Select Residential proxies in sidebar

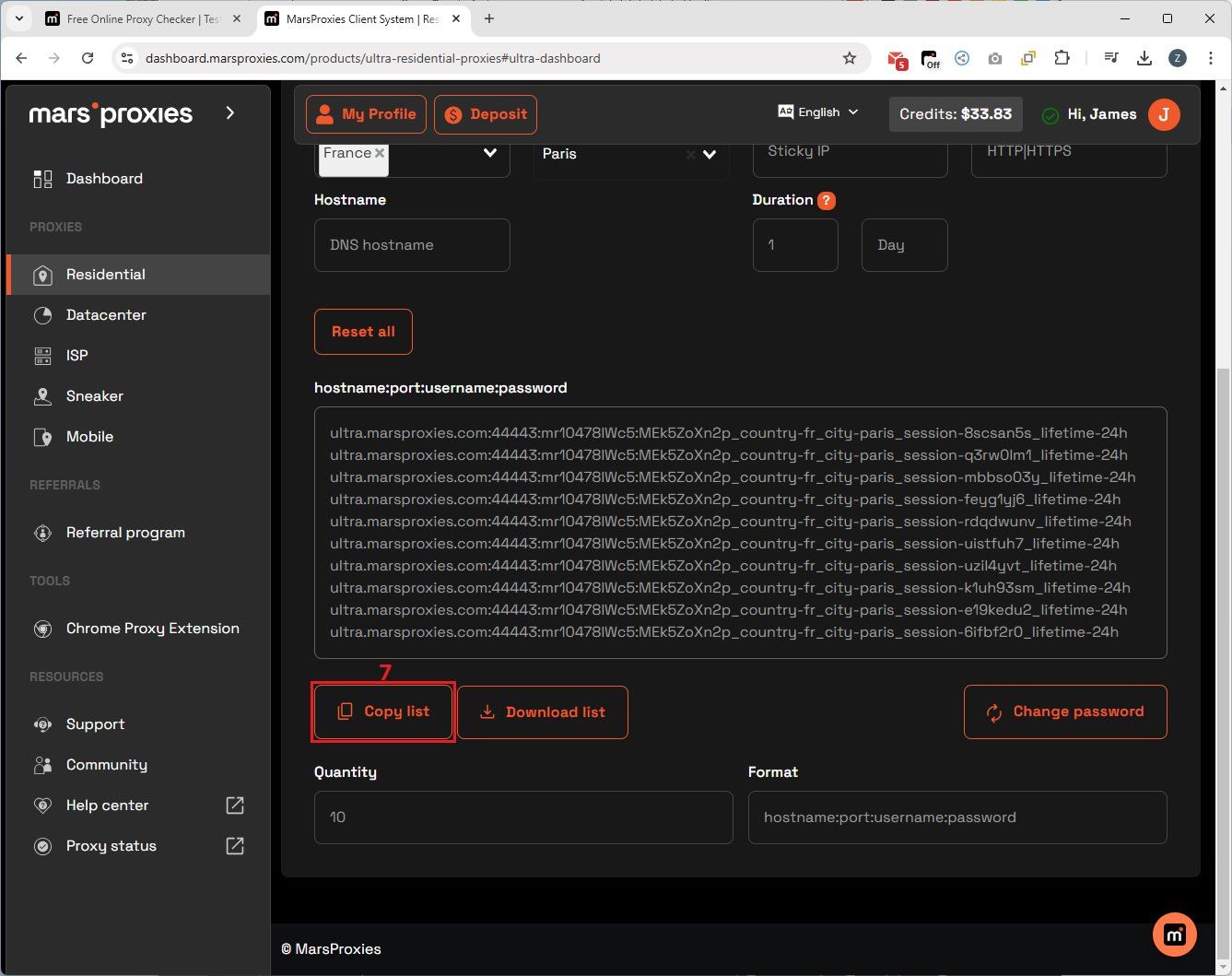coord(138,275)
